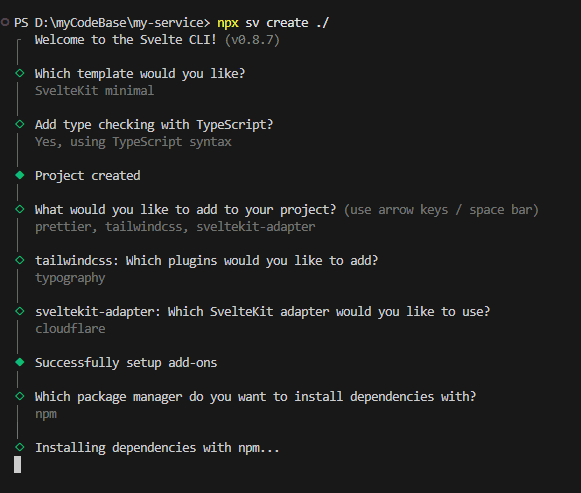
Task: Click the filled diamond beside 'Successfully setup add-ons'
Action: pyautogui.click(x=20, y=362)
